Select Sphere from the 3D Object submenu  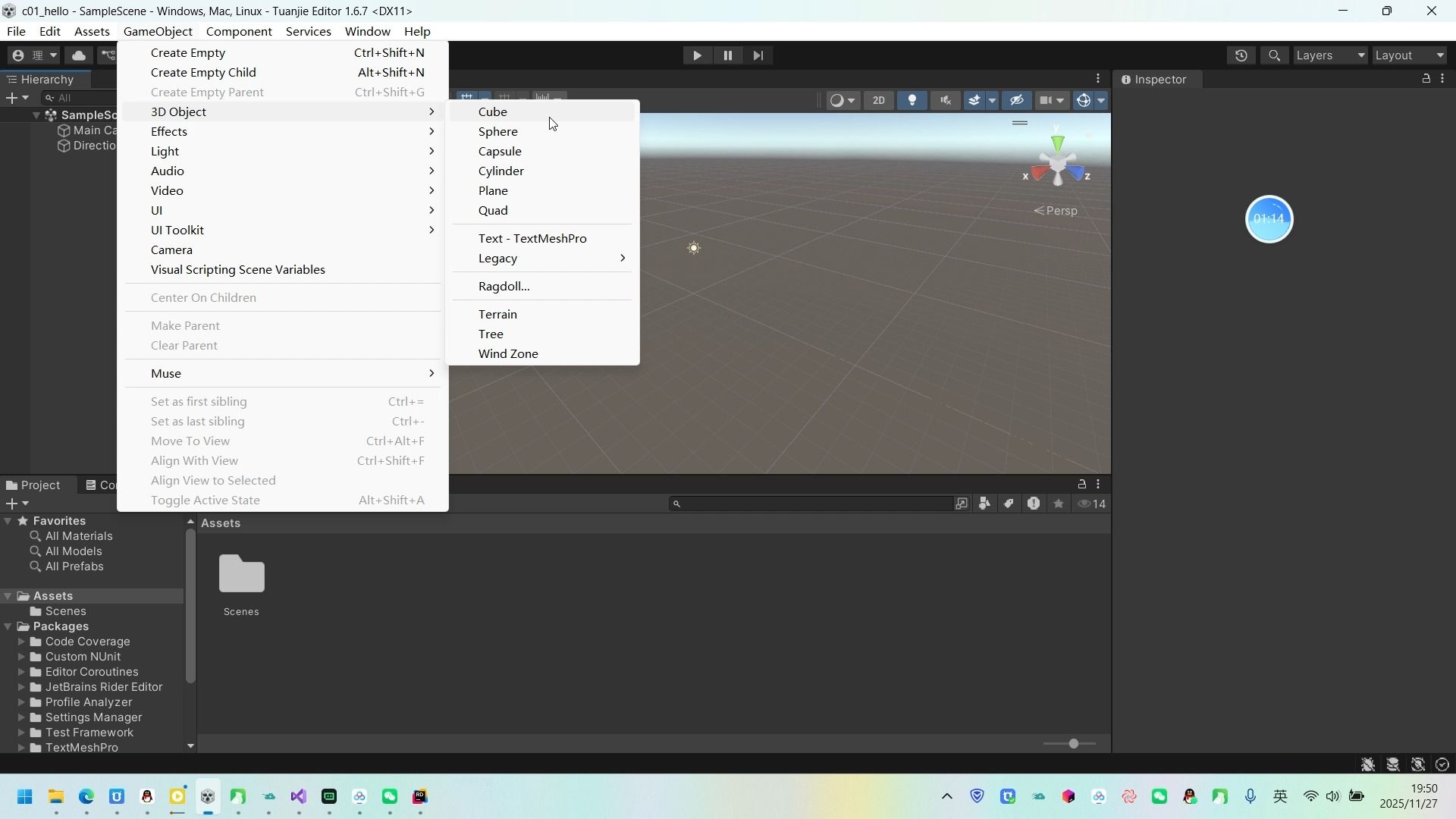498,131
